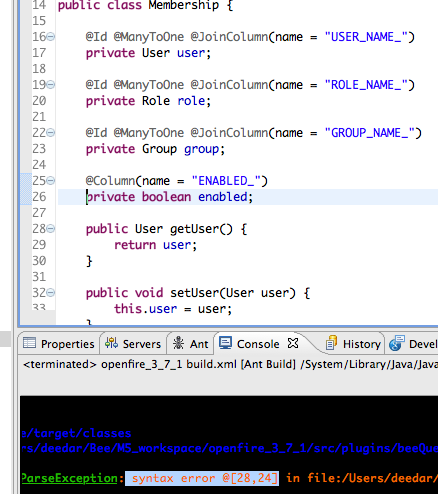
Task: Click 'return user;' statement
Action: point(156,245)
